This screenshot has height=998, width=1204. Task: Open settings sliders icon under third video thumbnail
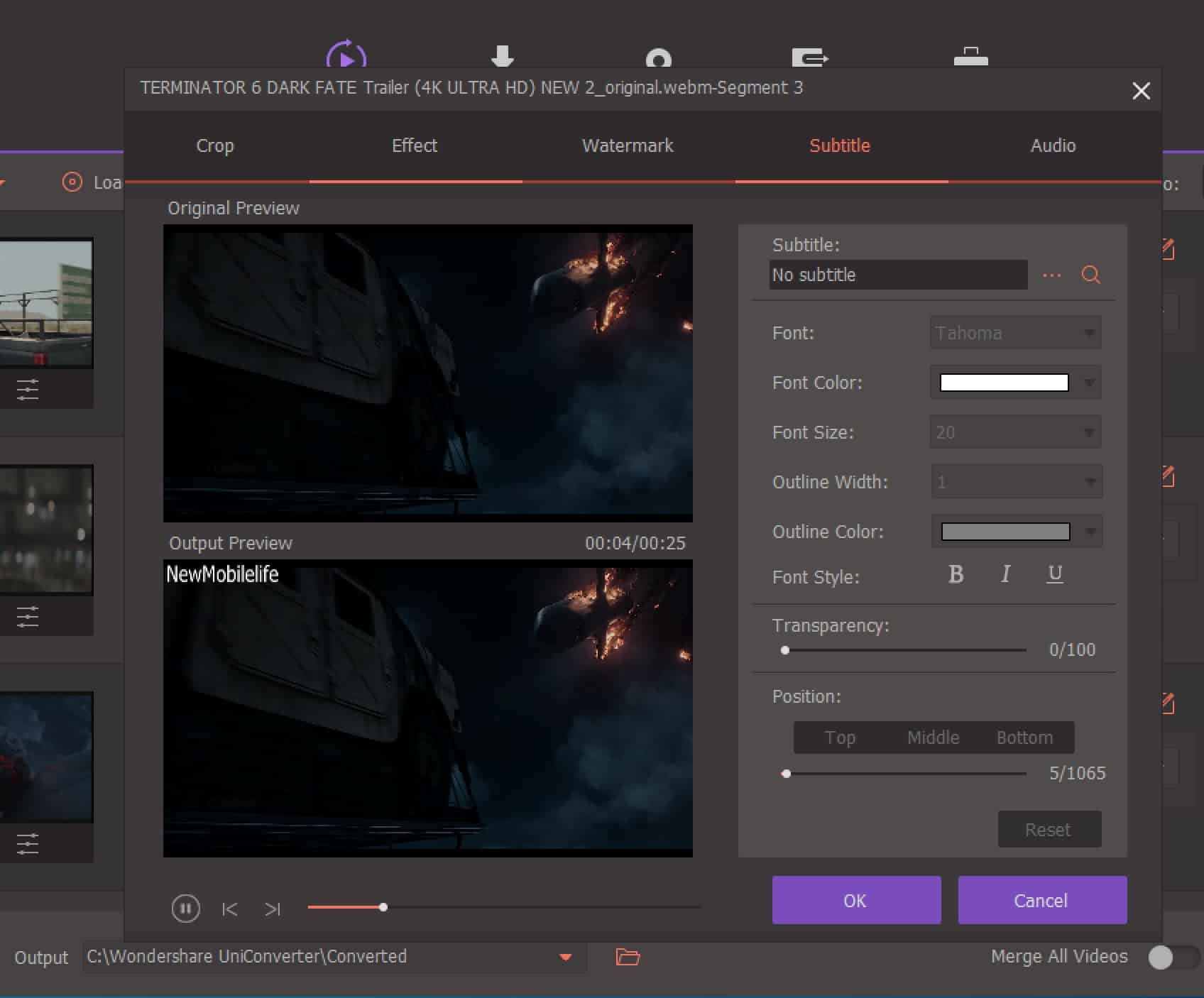(x=28, y=844)
